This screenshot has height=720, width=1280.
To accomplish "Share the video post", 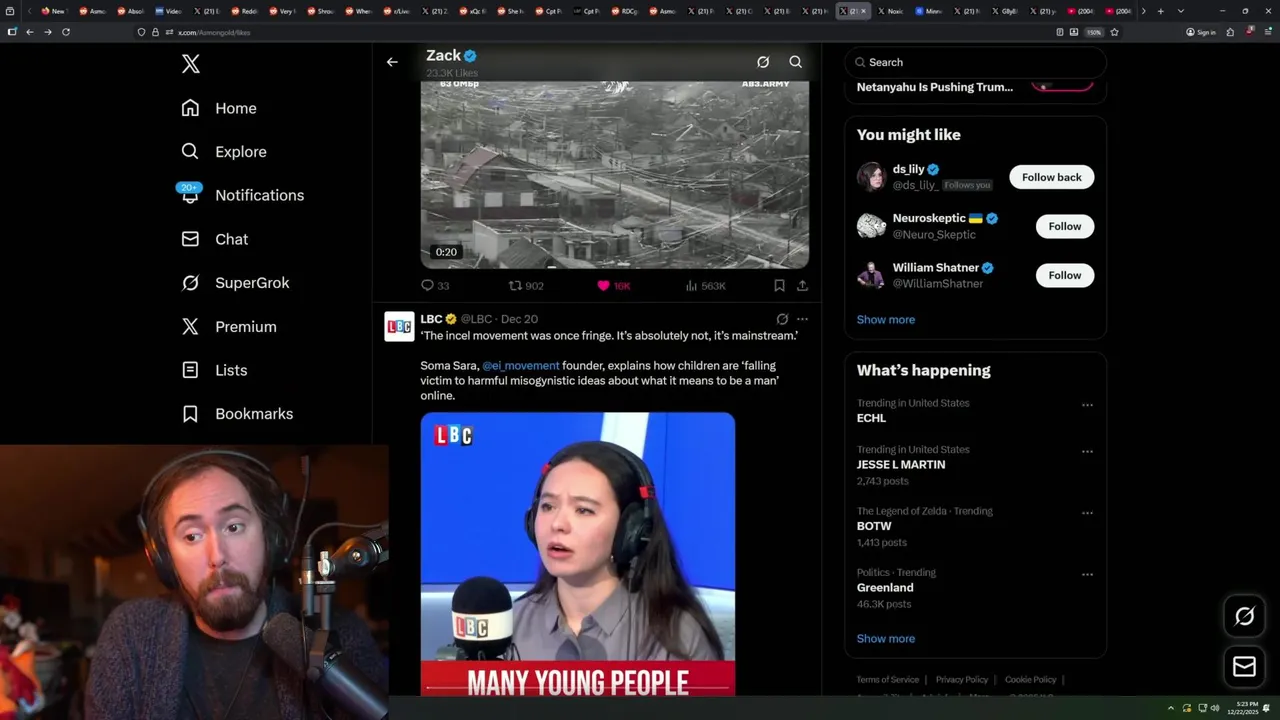I will [802, 286].
